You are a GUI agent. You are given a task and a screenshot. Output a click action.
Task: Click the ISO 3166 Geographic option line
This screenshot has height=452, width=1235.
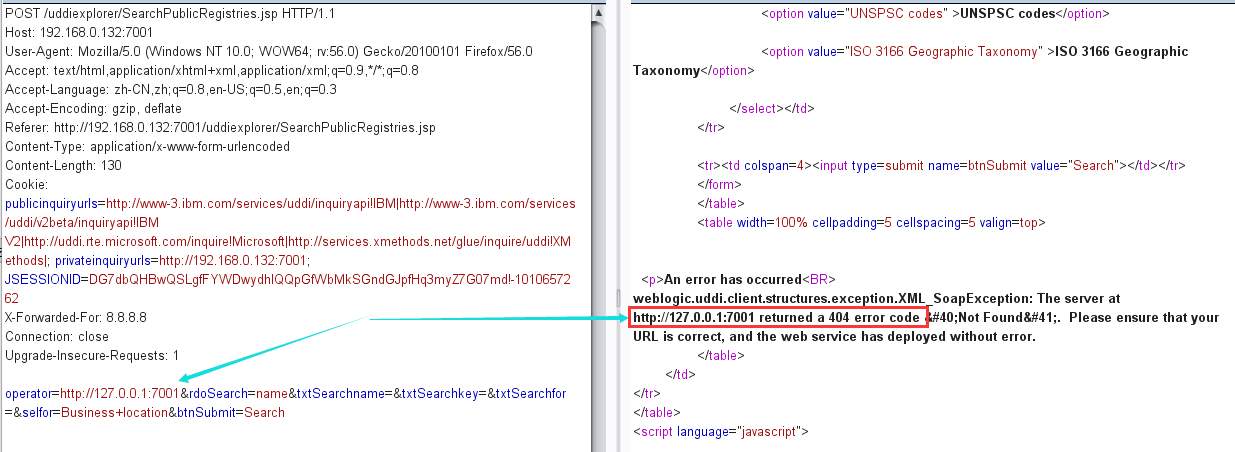tap(975, 51)
